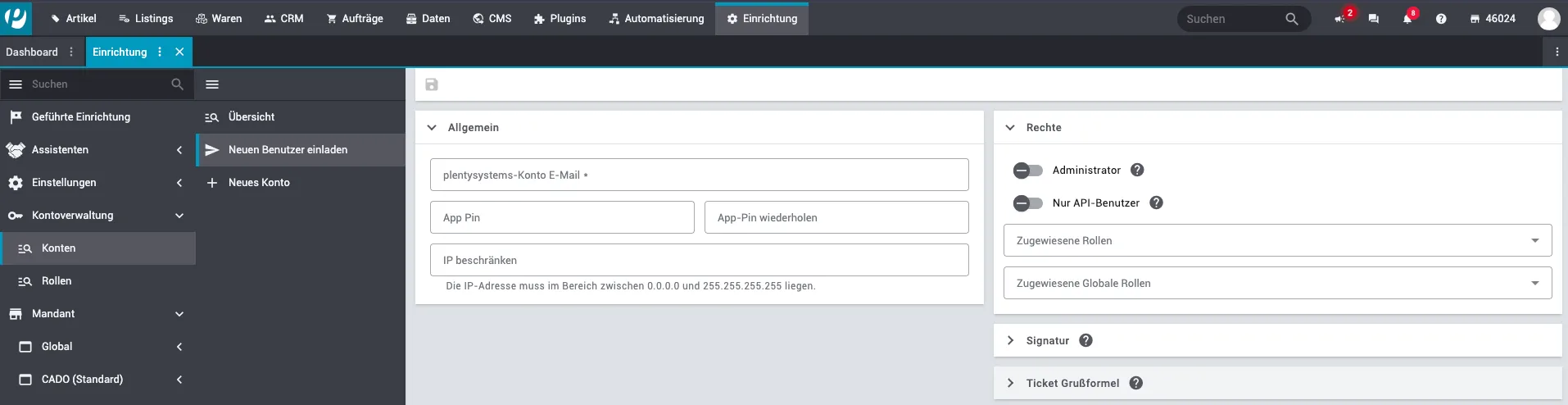The height and width of the screenshot is (405, 1568).
Task: Collapse the Mandant section
Action: click(97, 313)
